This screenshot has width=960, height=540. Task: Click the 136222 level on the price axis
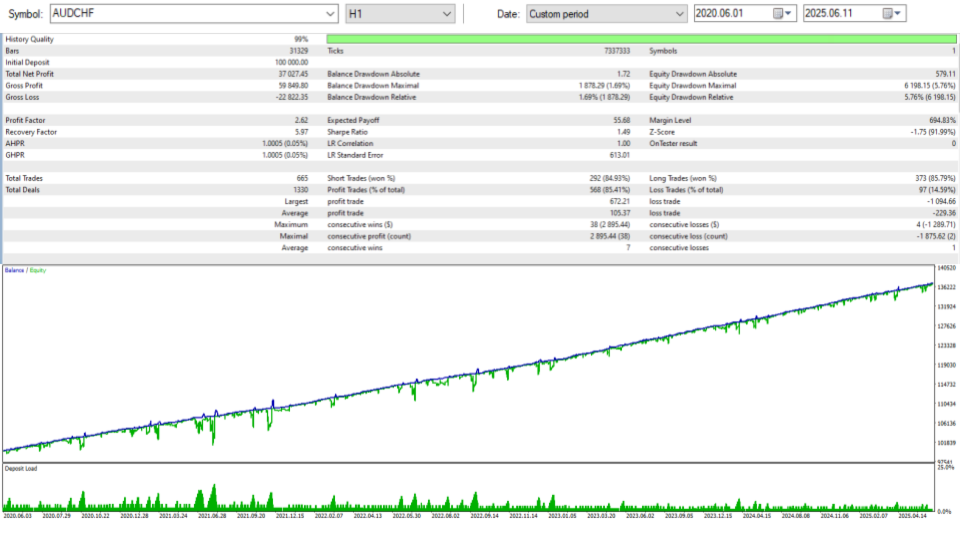pyautogui.click(x=947, y=287)
